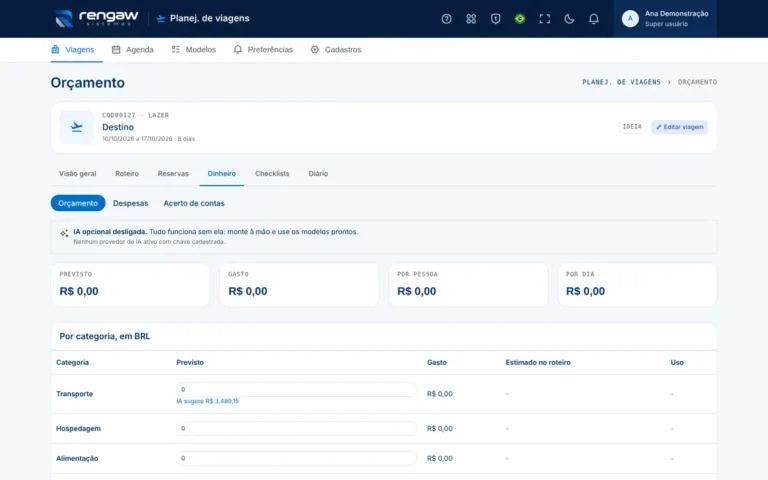Click the Uso column header
768x480 pixels.
click(x=677, y=362)
